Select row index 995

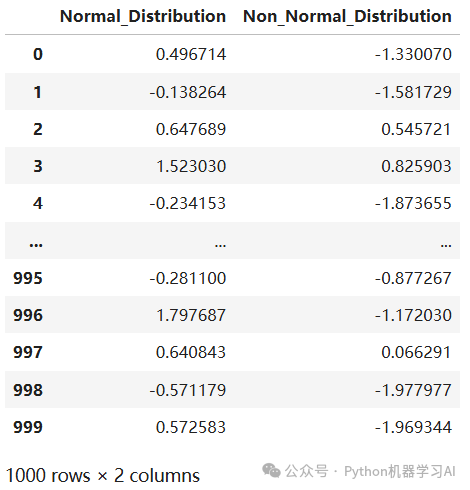[28, 278]
